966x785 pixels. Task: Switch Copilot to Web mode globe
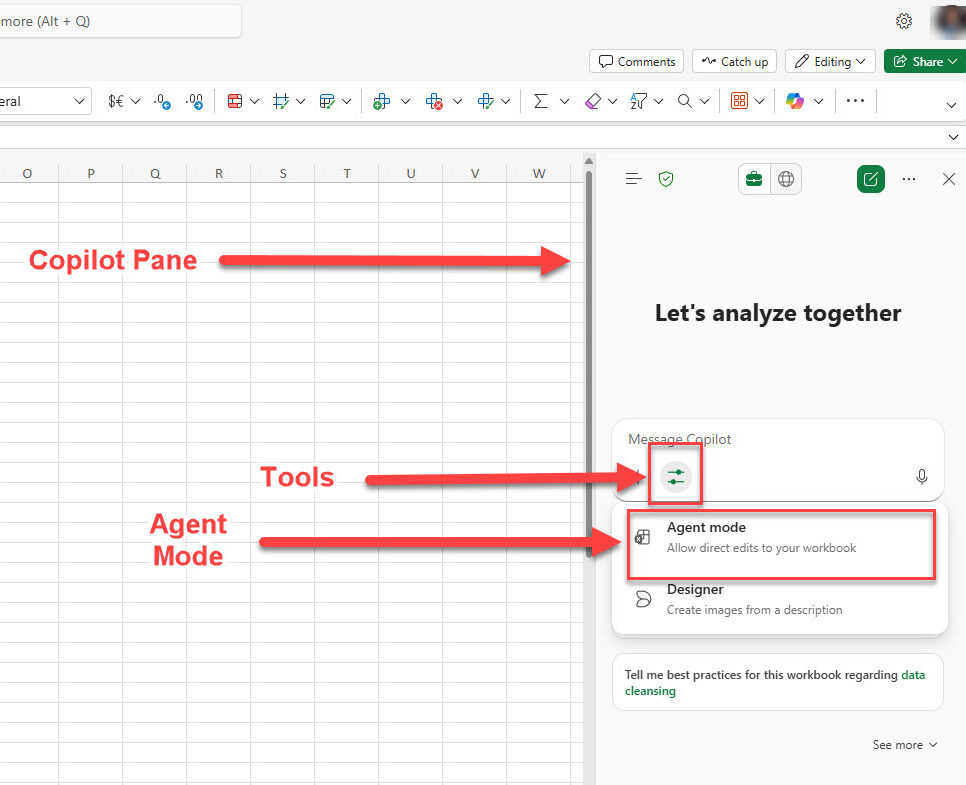coord(786,179)
